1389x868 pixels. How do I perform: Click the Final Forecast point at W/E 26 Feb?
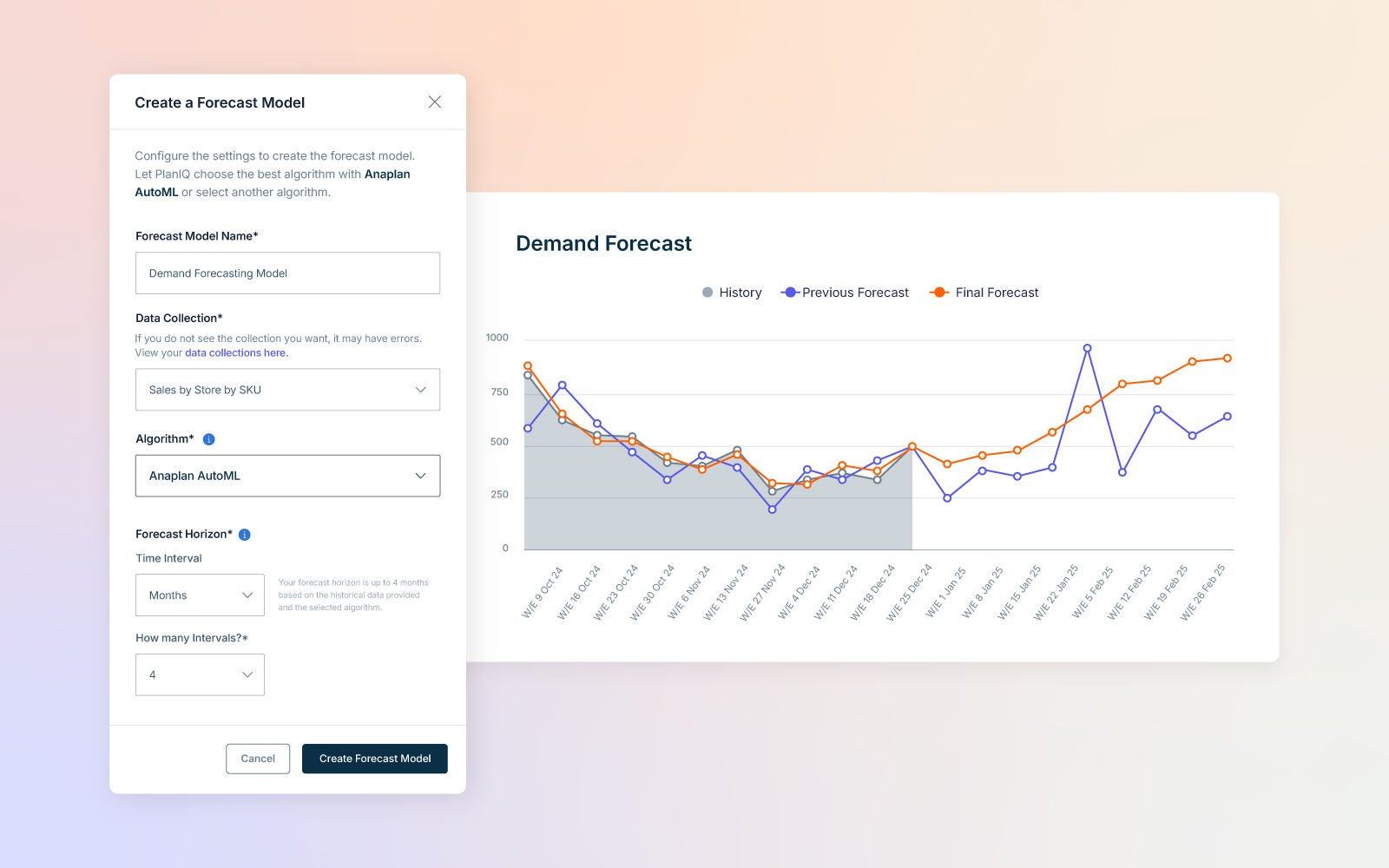click(1227, 357)
